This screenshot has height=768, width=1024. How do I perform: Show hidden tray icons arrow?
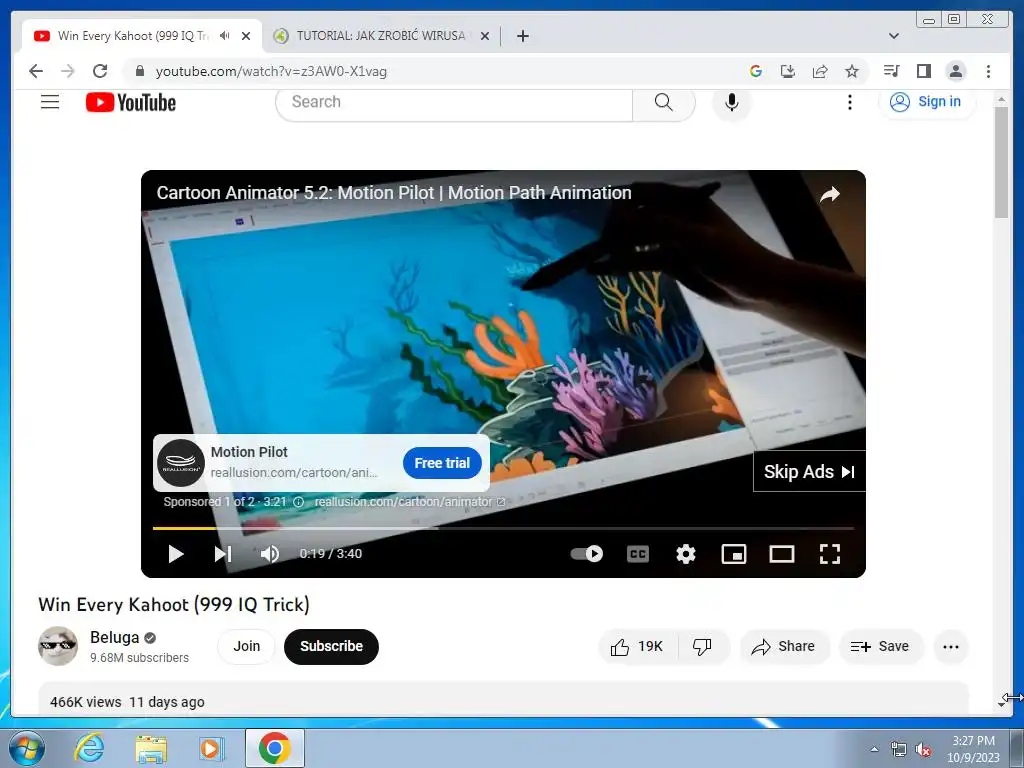pos(874,749)
